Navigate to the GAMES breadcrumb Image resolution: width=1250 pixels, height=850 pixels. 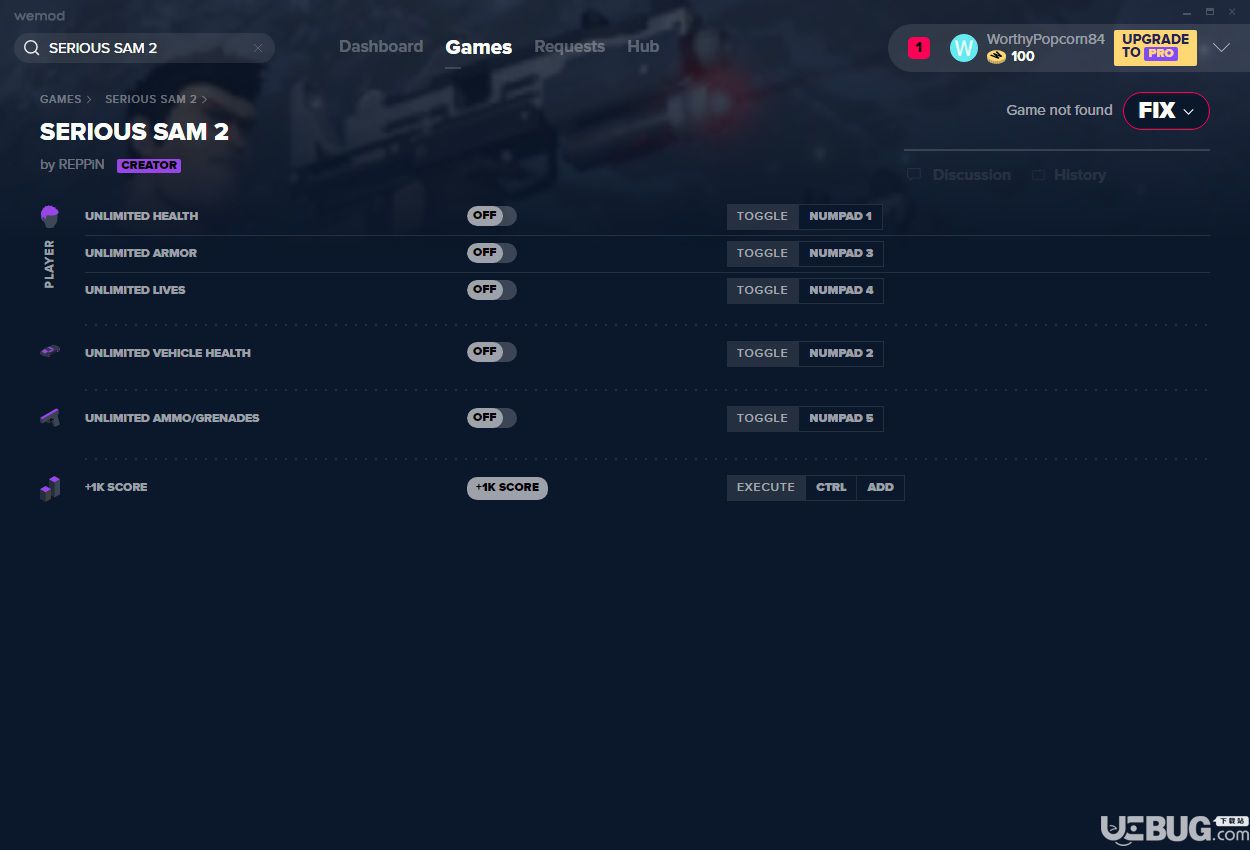61,99
